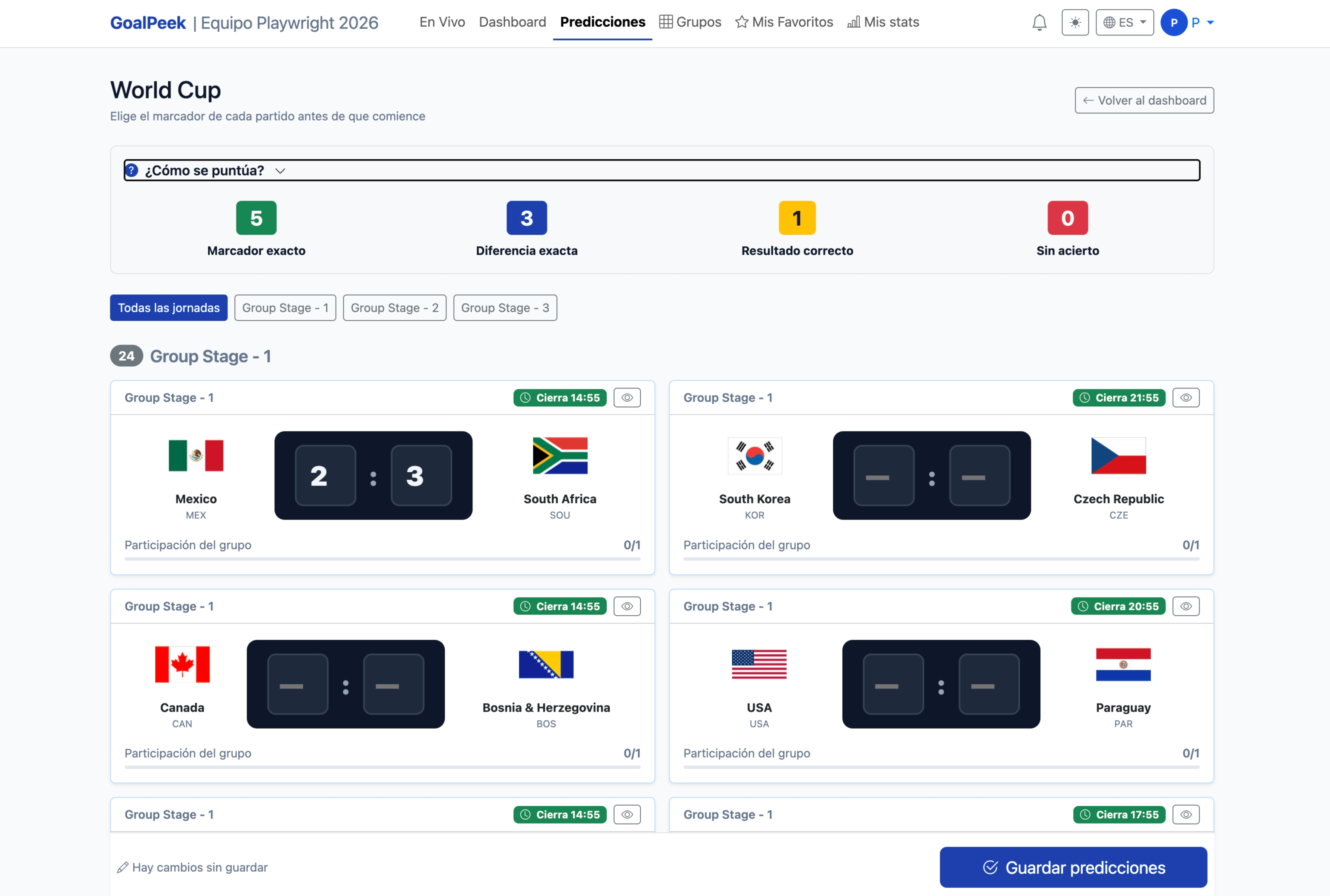Click the South Africa team name
The height and width of the screenshot is (896, 1330).
click(559, 499)
